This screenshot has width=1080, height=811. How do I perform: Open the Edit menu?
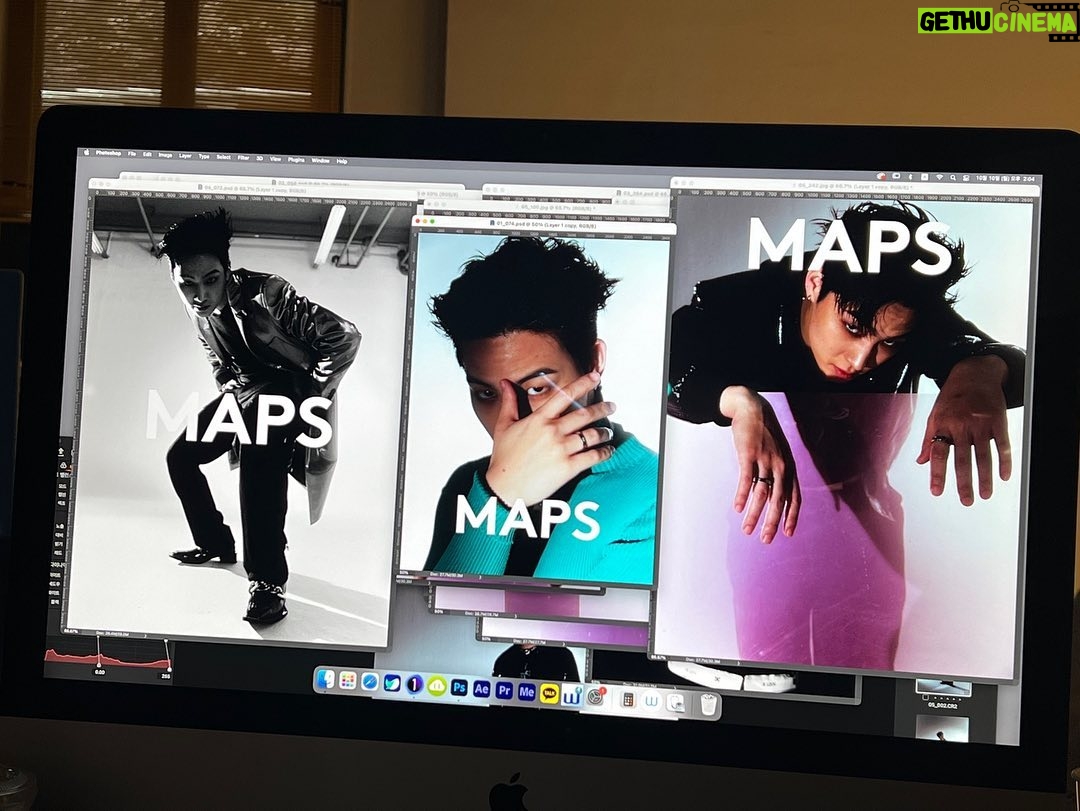click(x=147, y=154)
